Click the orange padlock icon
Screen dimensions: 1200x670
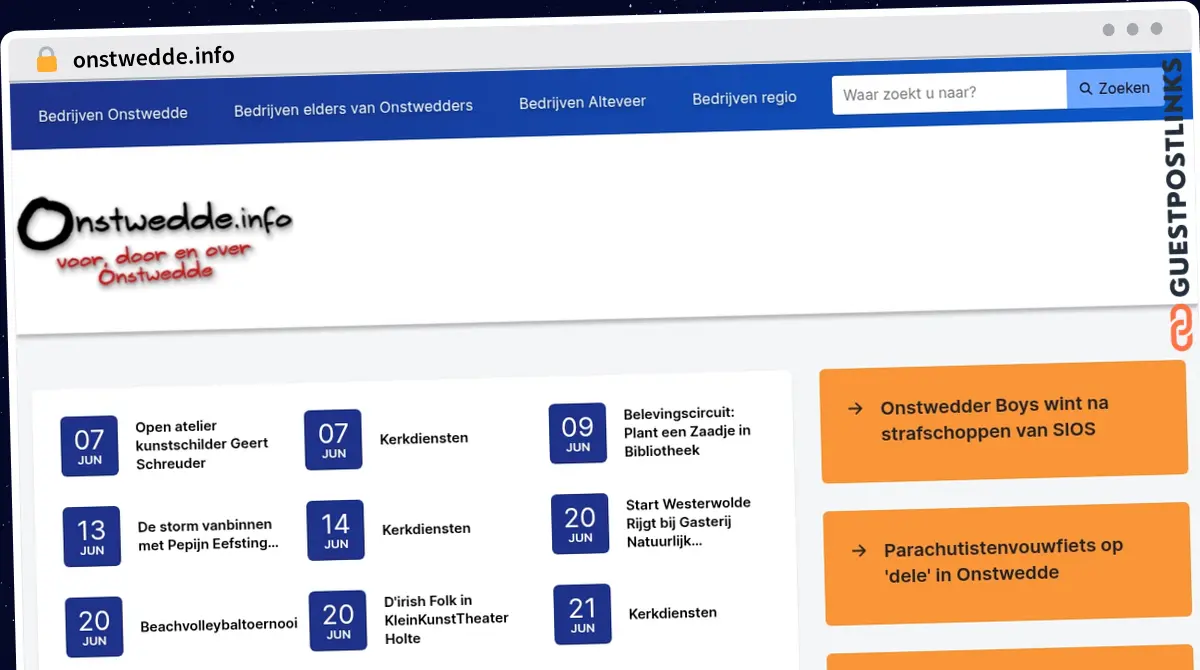(47, 59)
